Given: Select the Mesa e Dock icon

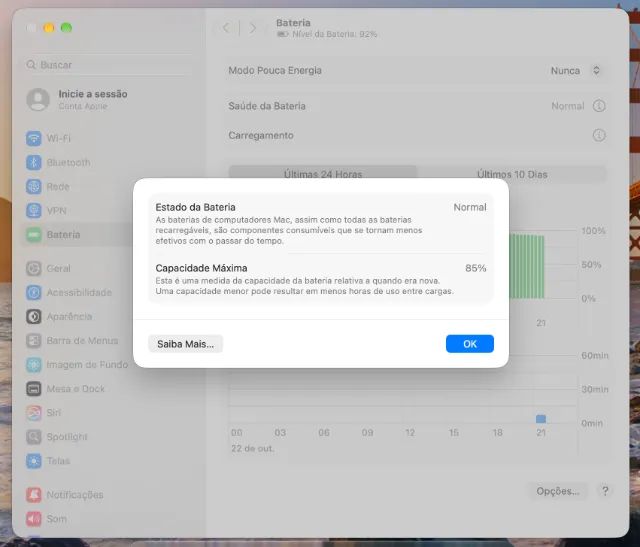Looking at the screenshot, I should pyautogui.click(x=33, y=389).
